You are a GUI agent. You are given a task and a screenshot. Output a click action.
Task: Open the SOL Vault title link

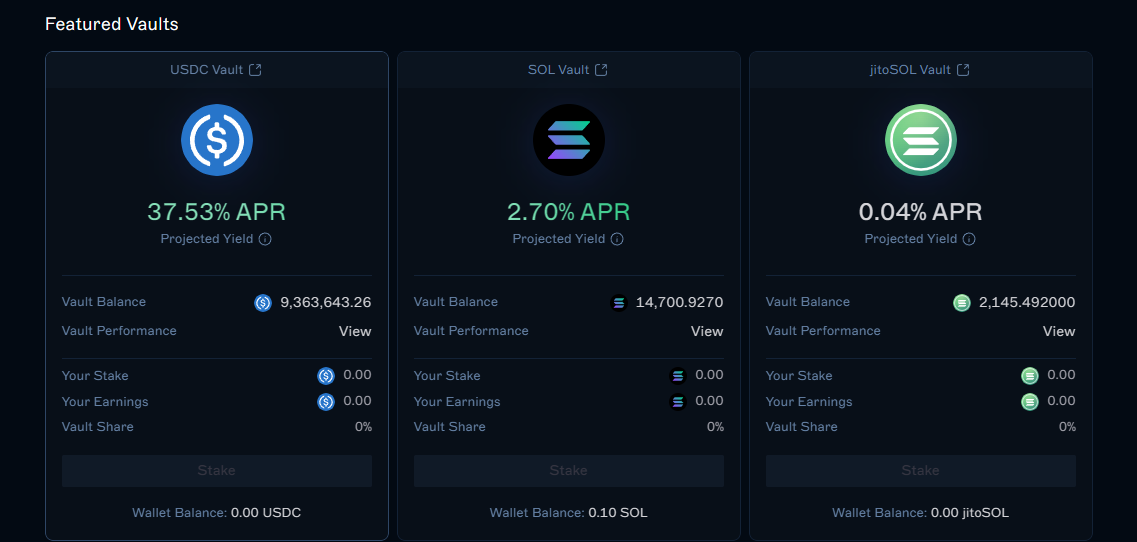[x=558, y=70]
